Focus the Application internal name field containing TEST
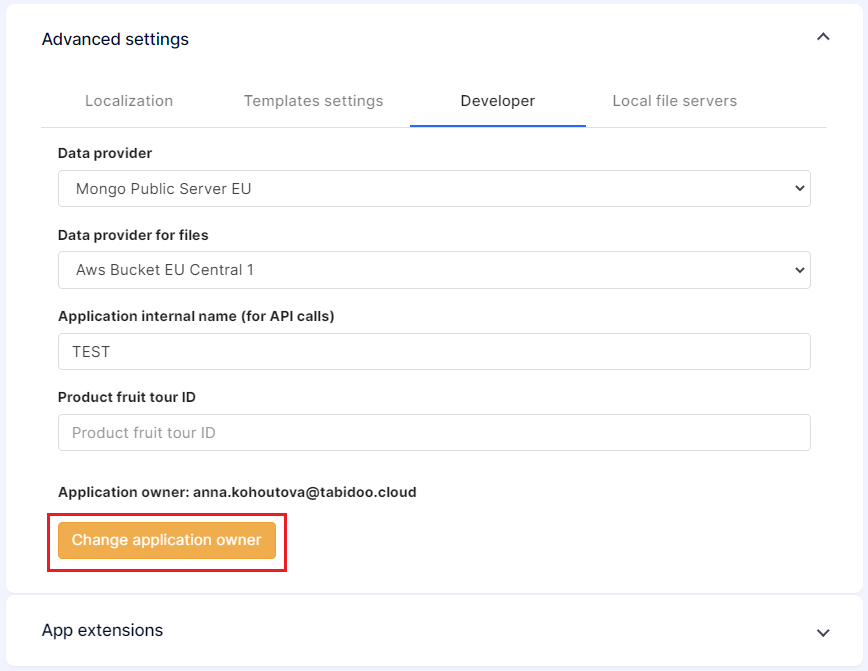The image size is (868, 671). coord(434,352)
